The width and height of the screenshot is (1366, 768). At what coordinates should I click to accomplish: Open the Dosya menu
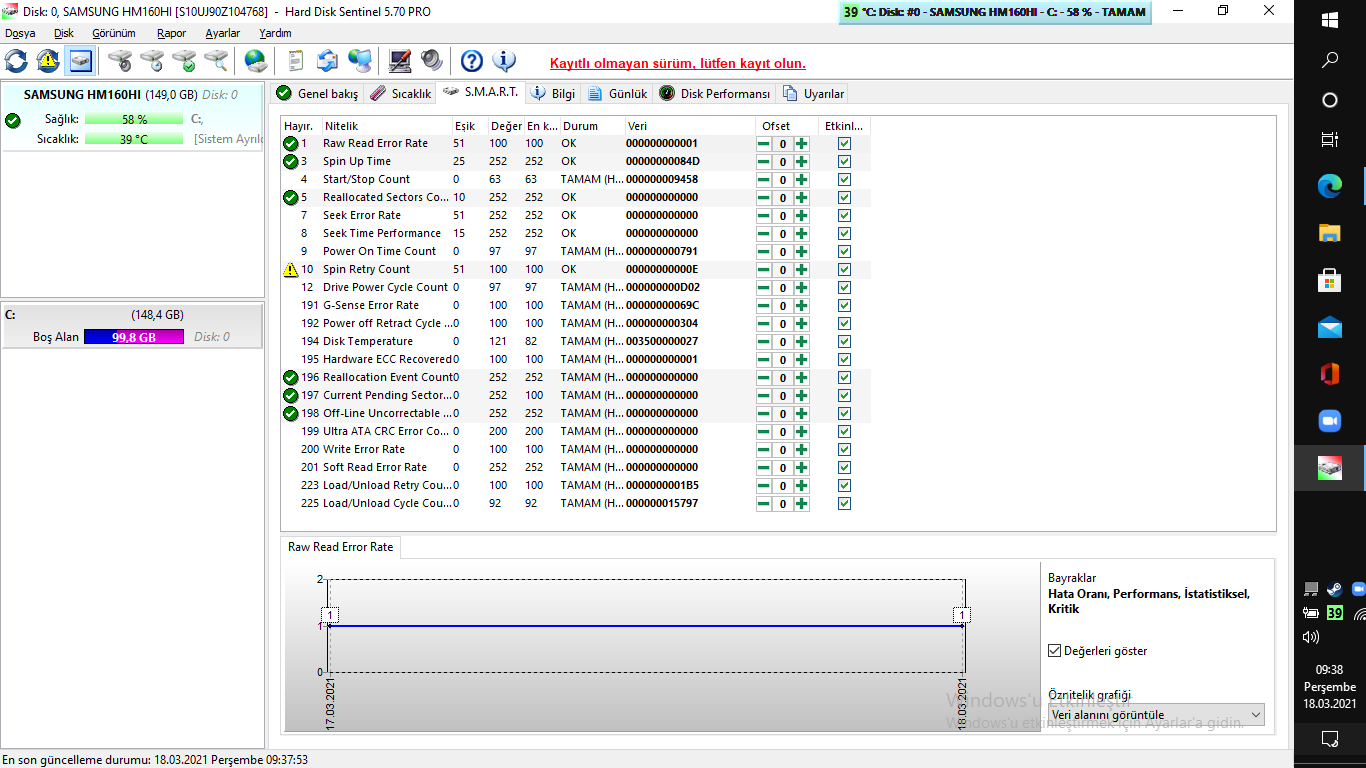coord(20,33)
